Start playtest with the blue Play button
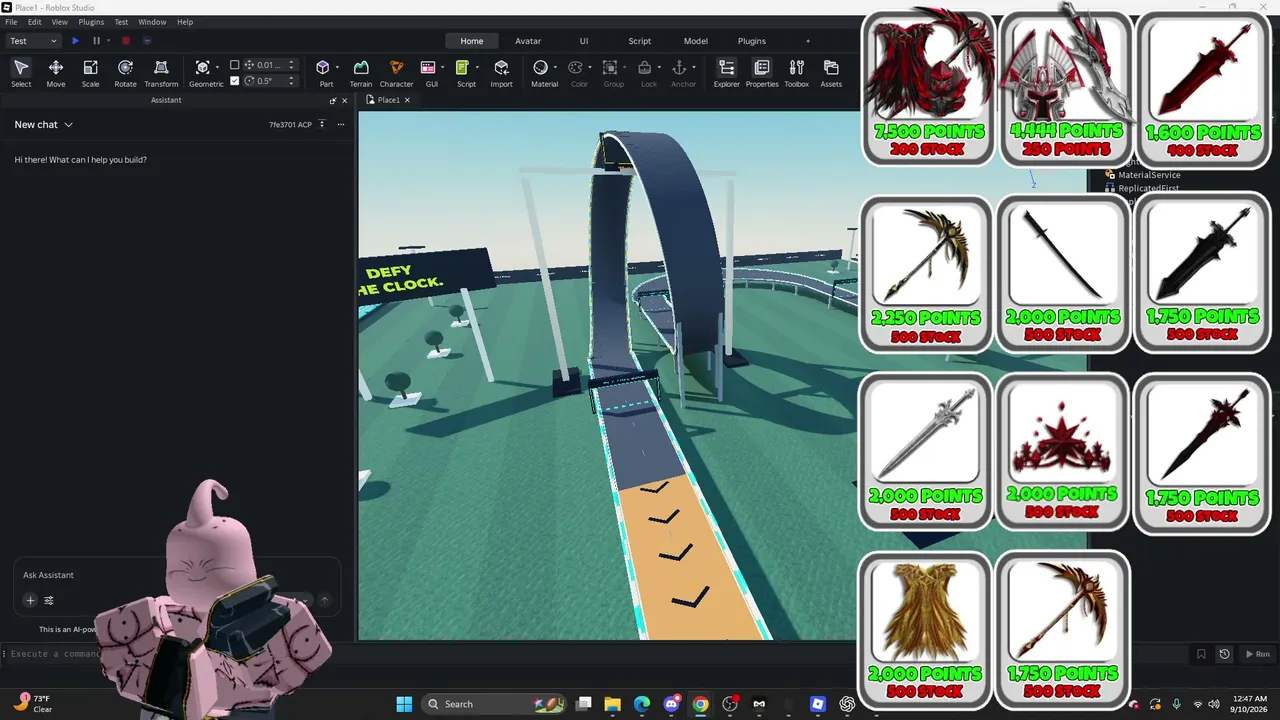This screenshot has width=1280, height=720. click(75, 41)
